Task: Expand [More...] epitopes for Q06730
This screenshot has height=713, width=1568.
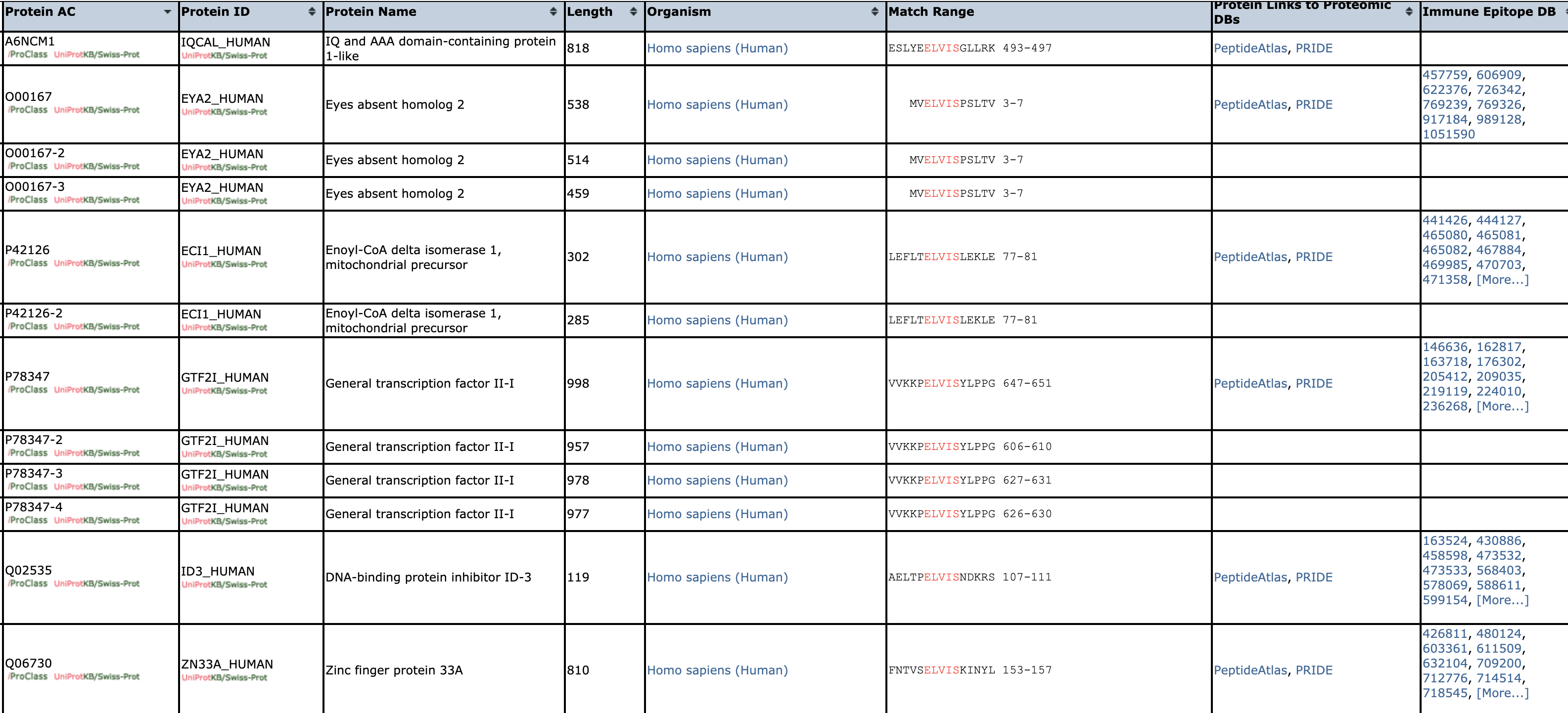Action: tap(1502, 693)
